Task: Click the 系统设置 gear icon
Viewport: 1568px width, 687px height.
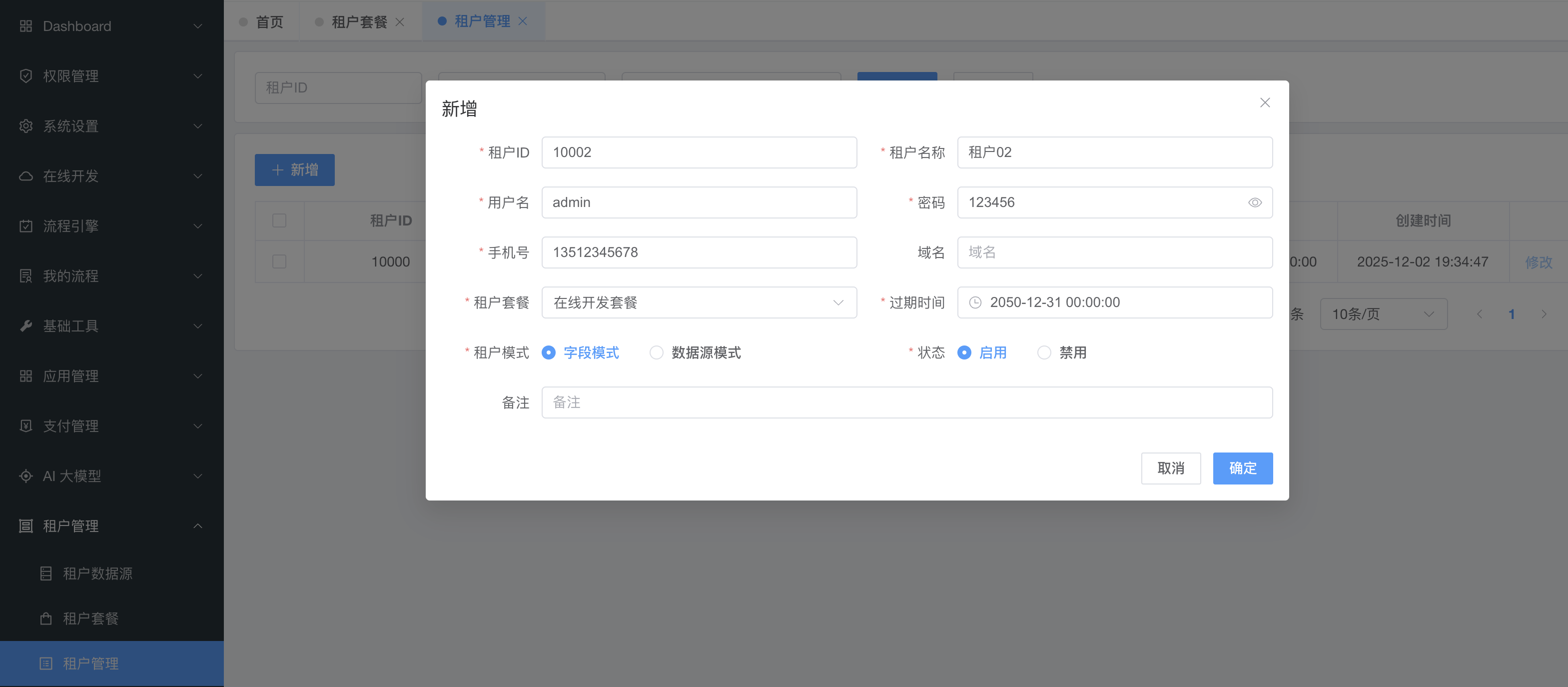Action: tap(25, 126)
